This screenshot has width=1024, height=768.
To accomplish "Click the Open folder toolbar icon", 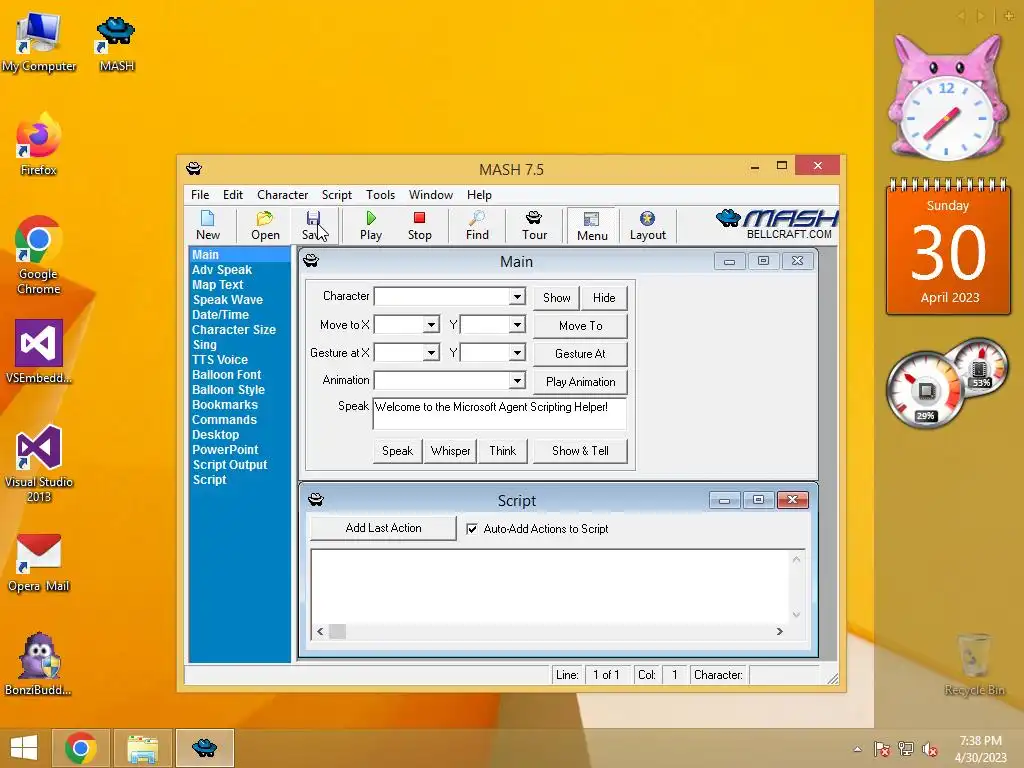I will click(x=265, y=225).
